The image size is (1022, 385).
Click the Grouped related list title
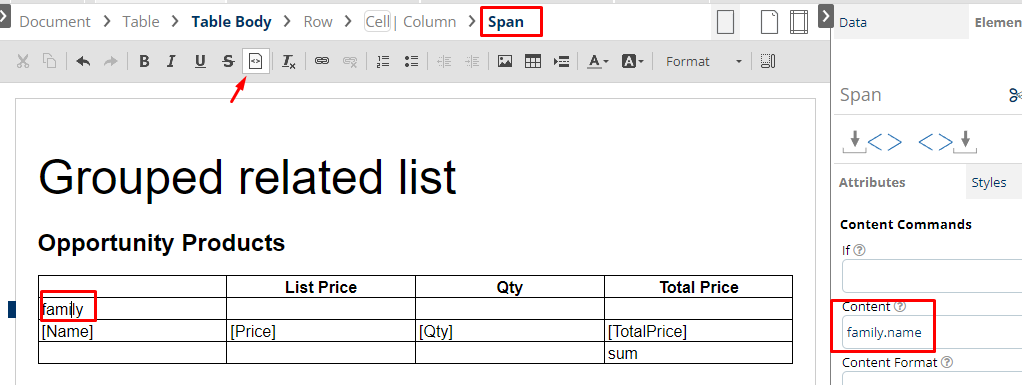[x=248, y=177]
